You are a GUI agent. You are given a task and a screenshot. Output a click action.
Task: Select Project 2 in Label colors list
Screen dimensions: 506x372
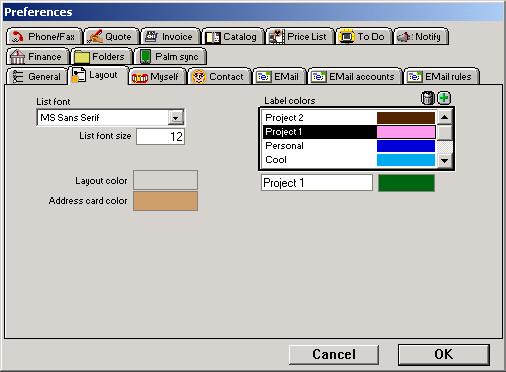pos(349,118)
